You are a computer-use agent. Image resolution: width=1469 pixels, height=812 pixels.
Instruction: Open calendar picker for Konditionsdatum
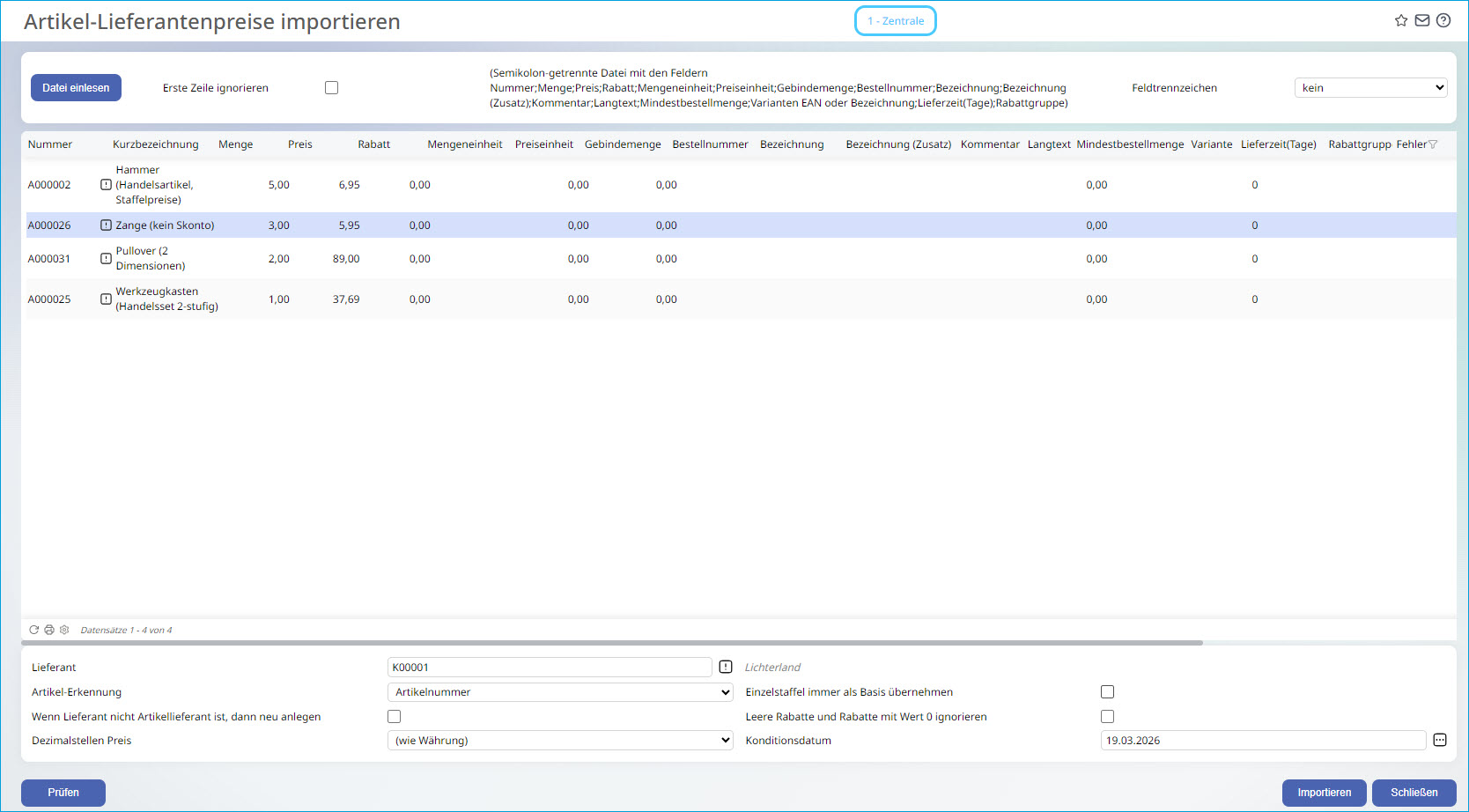coord(1439,740)
